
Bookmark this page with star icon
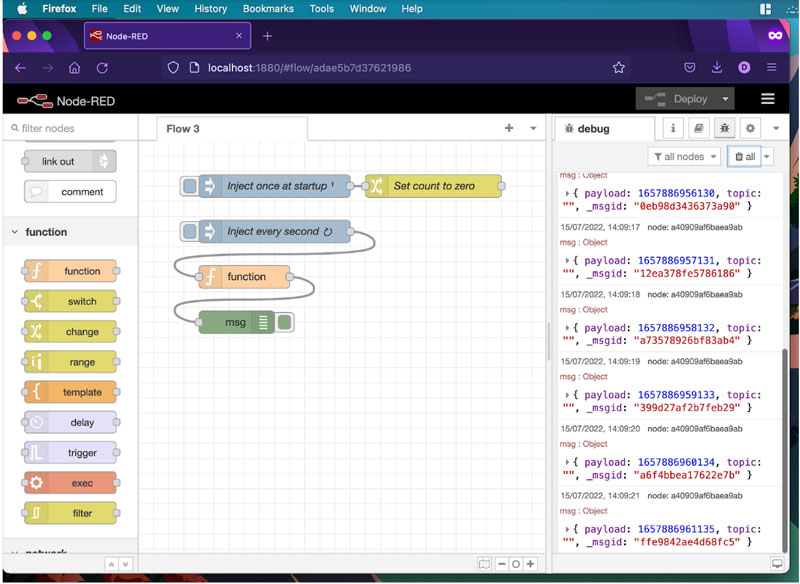[x=618, y=68]
